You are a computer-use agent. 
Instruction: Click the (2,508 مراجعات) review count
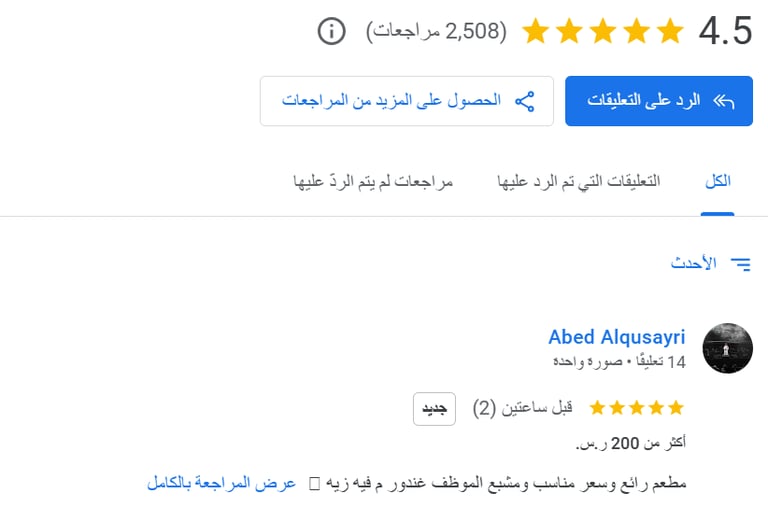(436, 31)
